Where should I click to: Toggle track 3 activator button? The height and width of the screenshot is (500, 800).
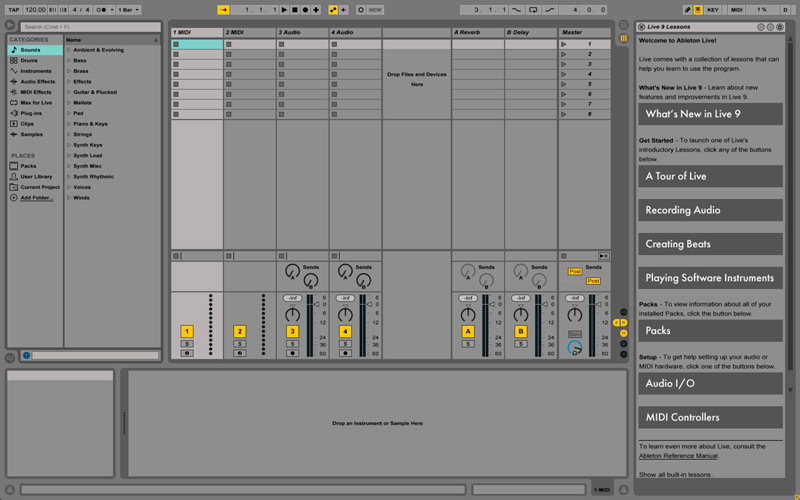coord(292,332)
